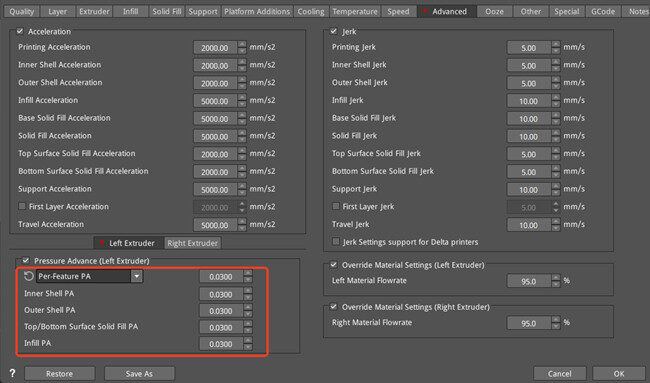Increase Base Solid Fill Acceleration with up arrow
Screen dimensions: 650x383
click(242, 115)
